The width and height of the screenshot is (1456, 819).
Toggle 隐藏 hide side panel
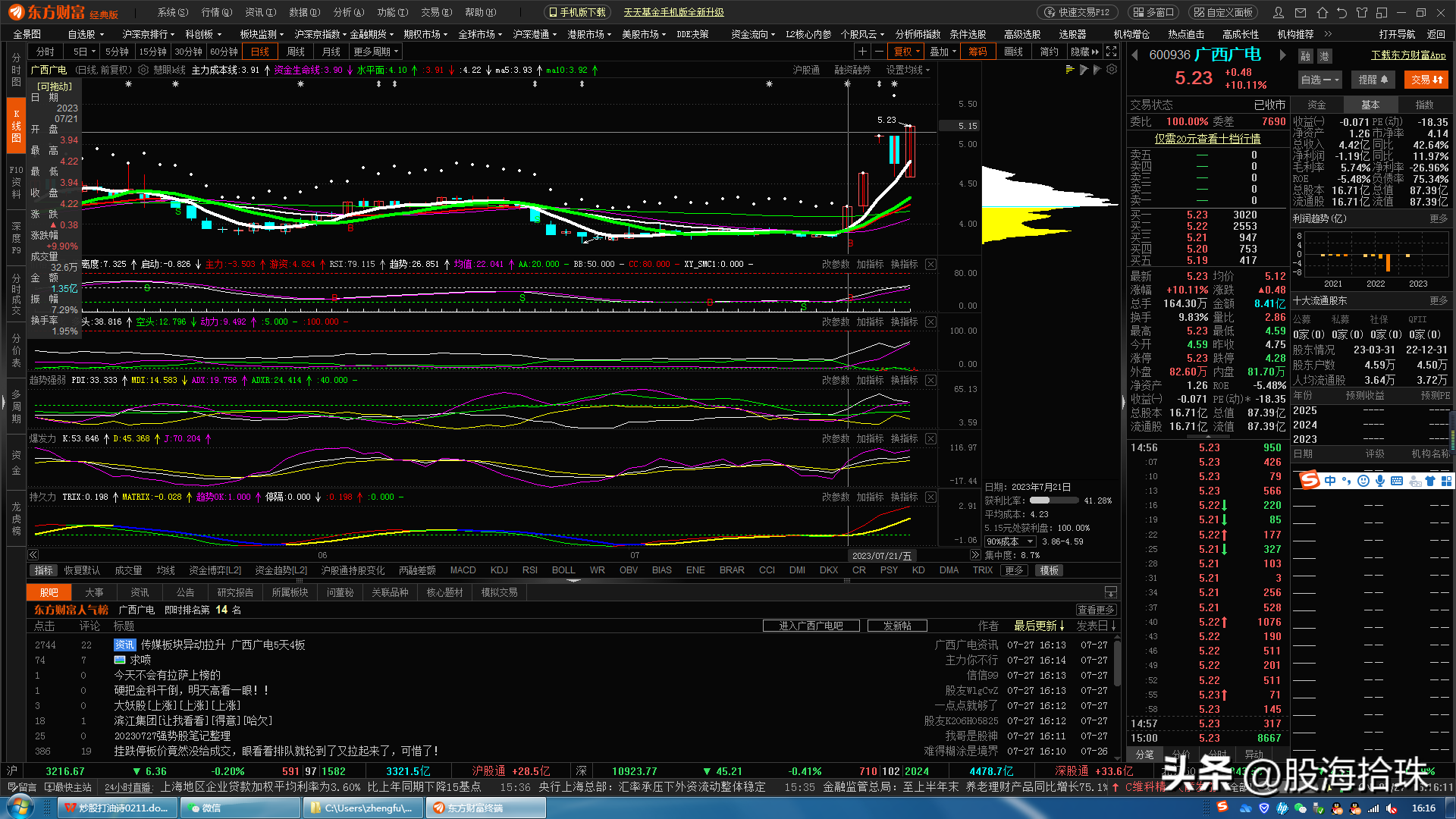coord(1084,52)
